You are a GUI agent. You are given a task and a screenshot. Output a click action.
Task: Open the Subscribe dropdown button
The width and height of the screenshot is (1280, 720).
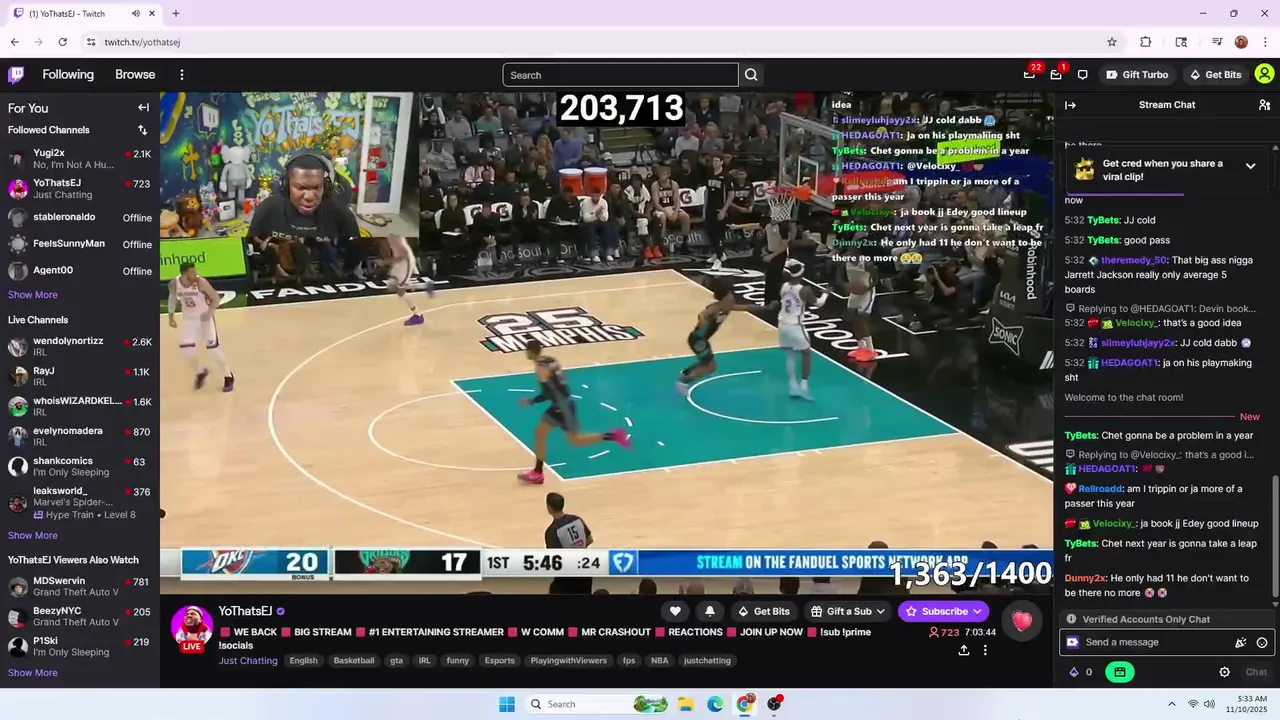click(943, 611)
